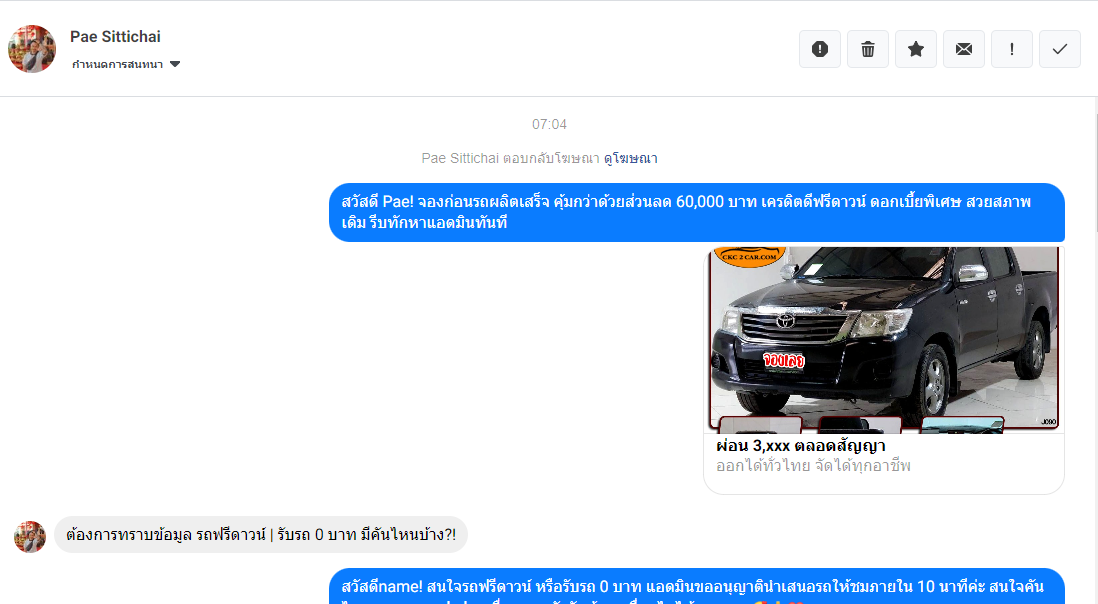The width and height of the screenshot is (1098, 604).
Task: Click customer's message asking about รถฟรีดาวน์
Action: [260, 535]
